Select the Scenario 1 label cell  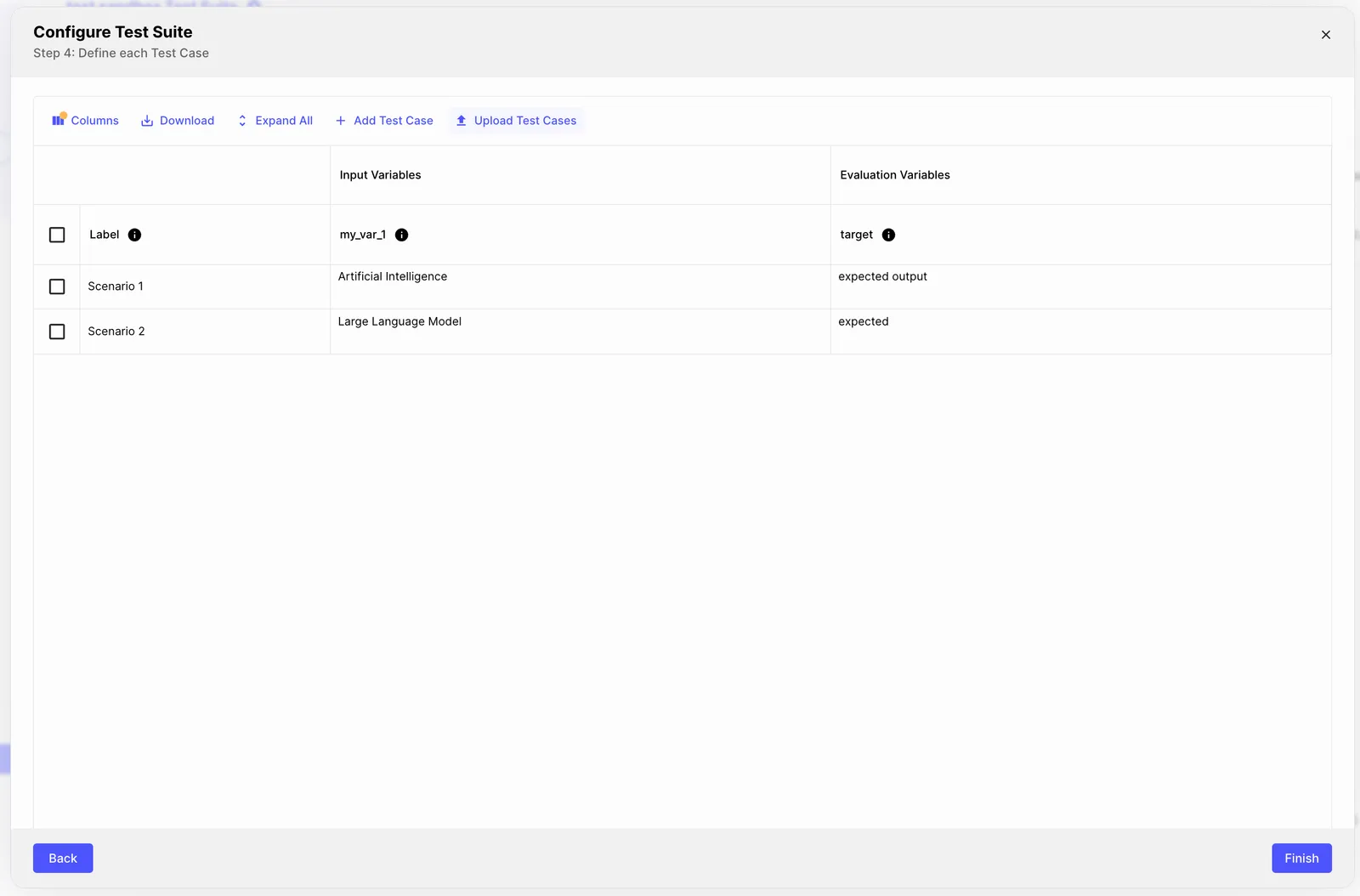(x=205, y=286)
